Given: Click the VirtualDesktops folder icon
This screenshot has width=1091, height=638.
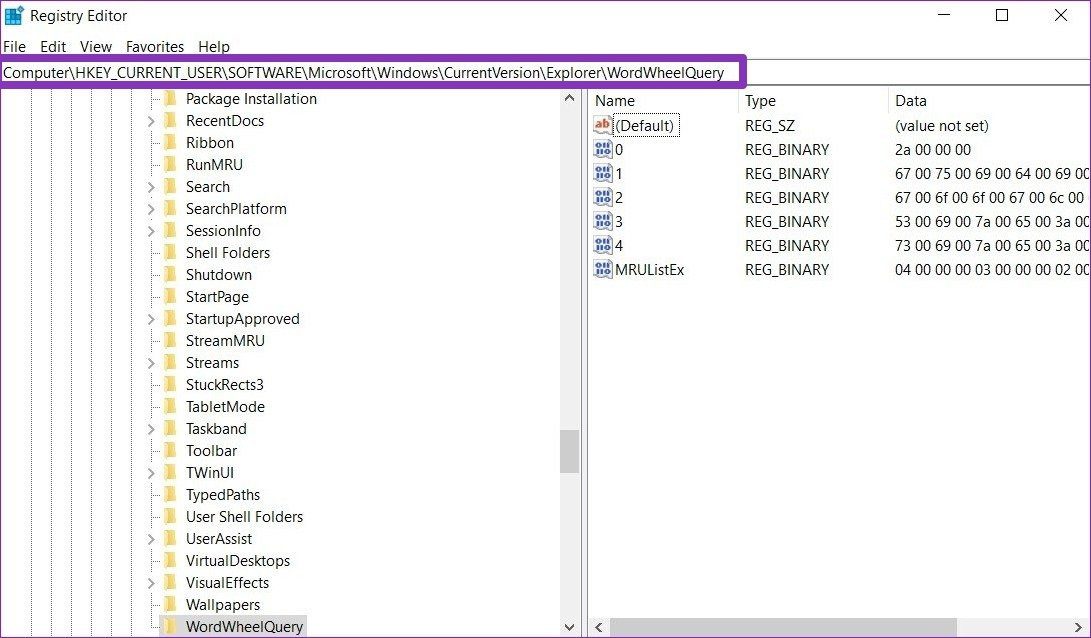Looking at the screenshot, I should point(170,561).
